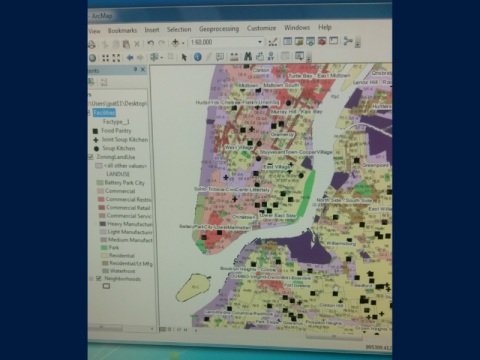
Task: Launch the ModelBuilder window icon
Action: (348, 41)
